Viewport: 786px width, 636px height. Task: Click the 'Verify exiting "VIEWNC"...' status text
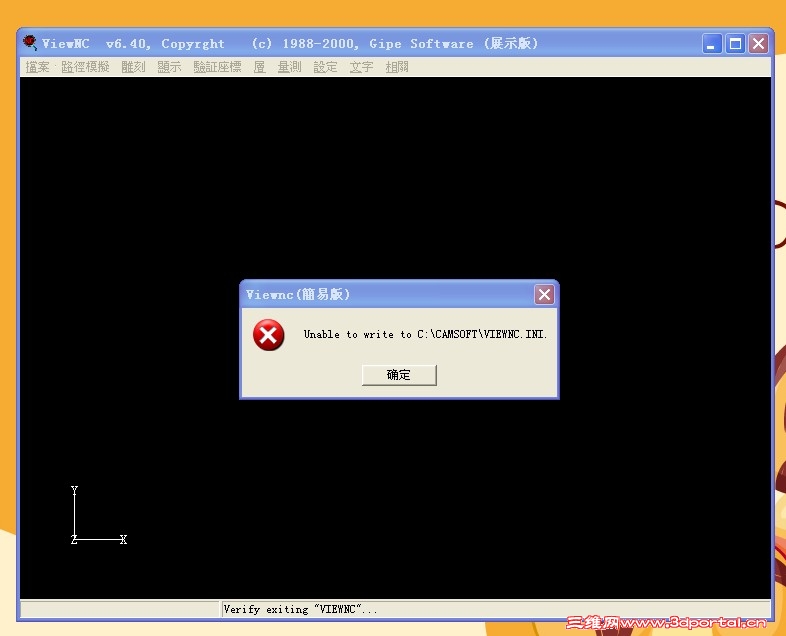300,609
